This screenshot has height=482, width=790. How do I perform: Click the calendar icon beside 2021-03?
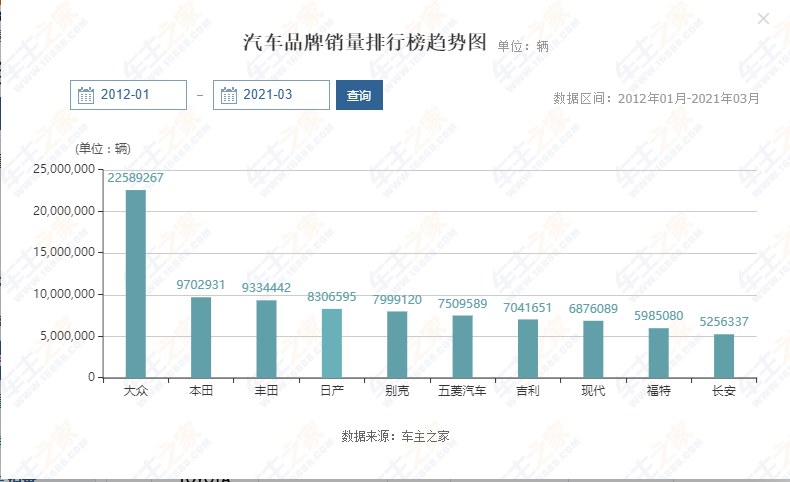click(x=229, y=95)
